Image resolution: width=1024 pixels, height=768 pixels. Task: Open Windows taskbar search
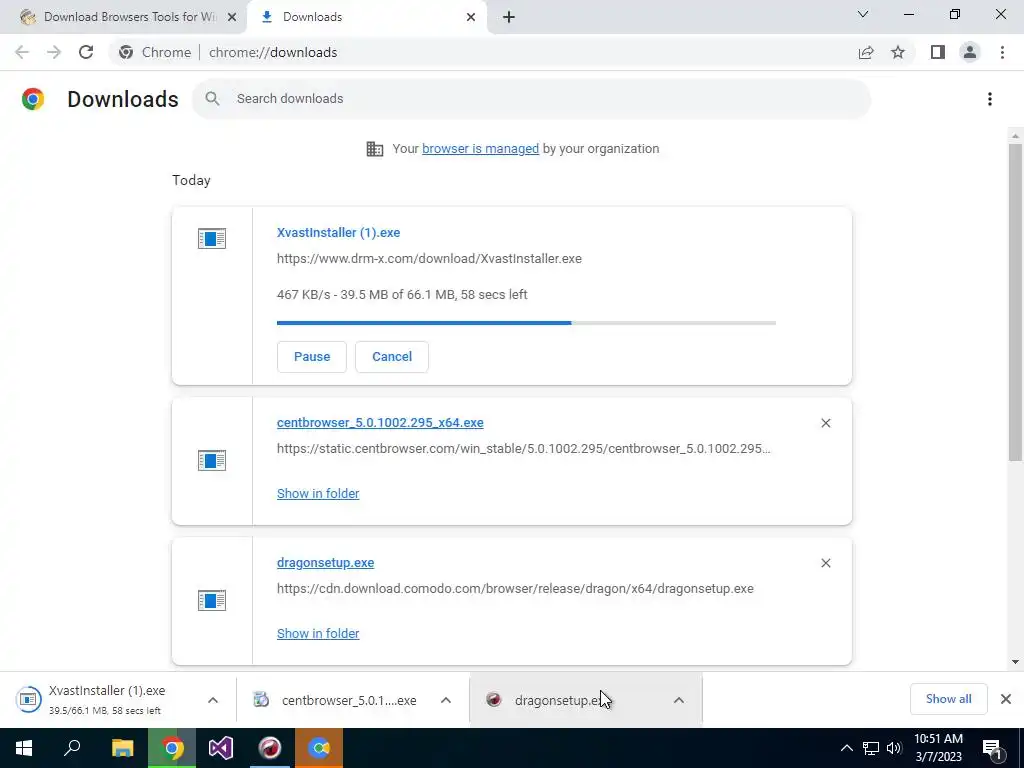click(72, 748)
